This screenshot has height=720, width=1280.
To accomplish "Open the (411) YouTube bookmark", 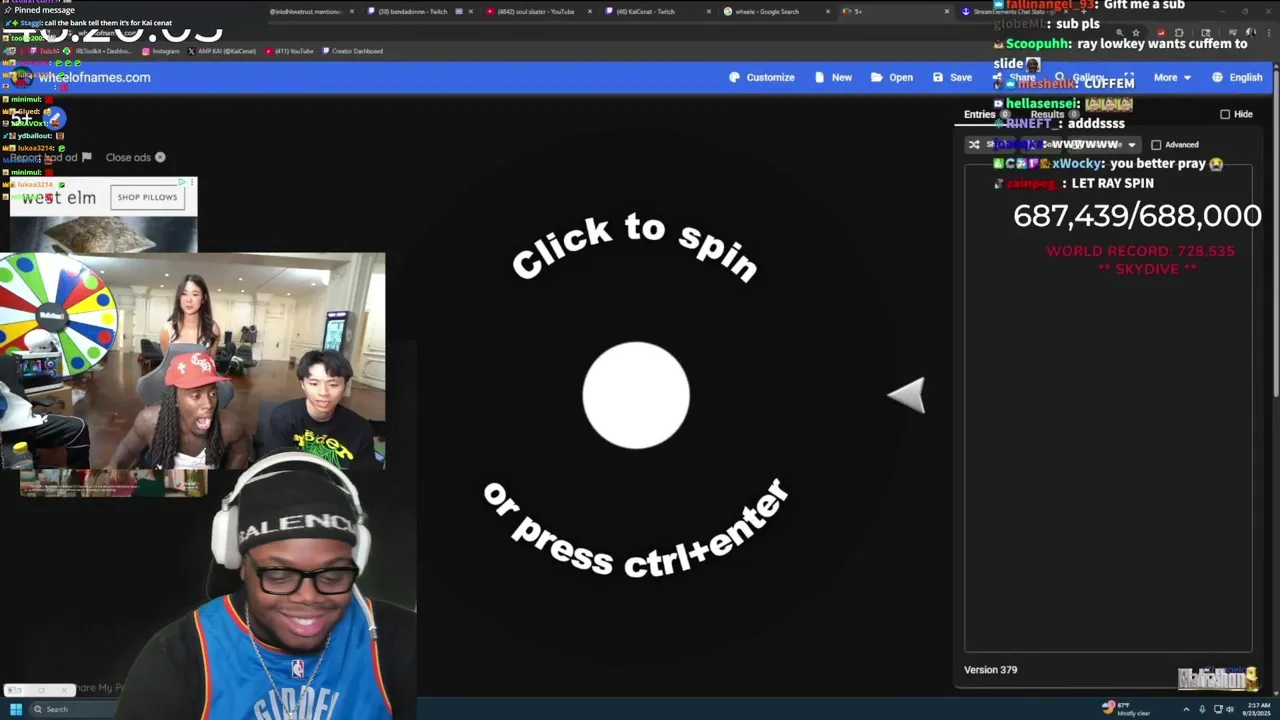I will click(x=289, y=51).
